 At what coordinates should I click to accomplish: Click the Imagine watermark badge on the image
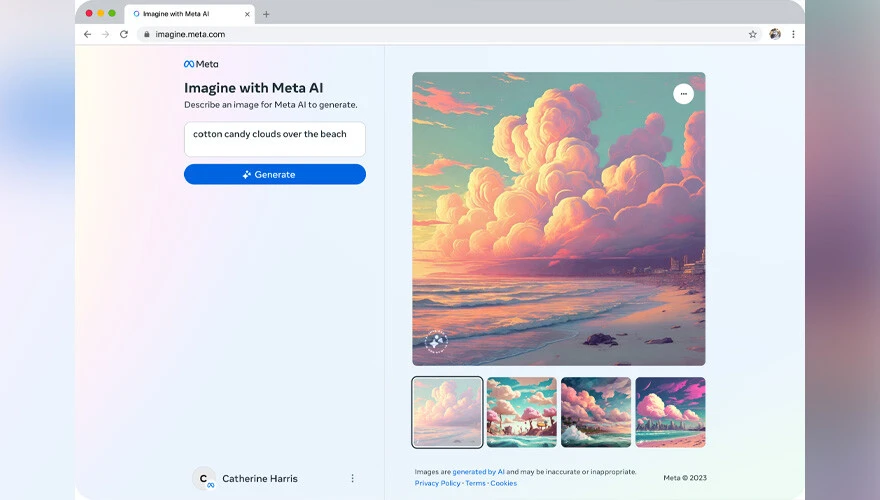436,342
